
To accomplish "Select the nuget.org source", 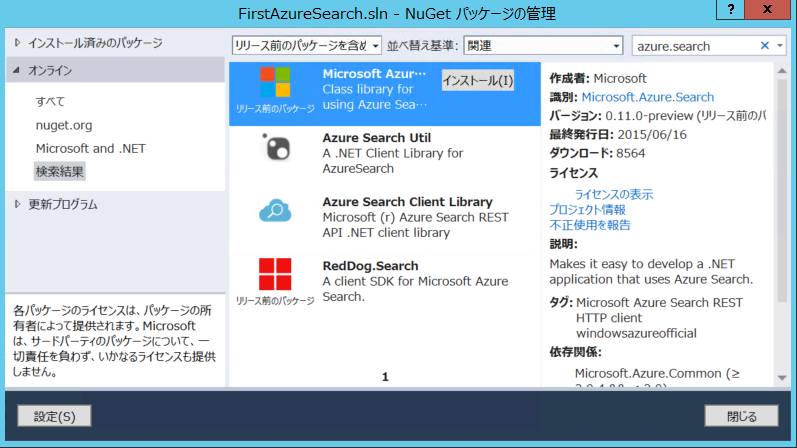I will point(64,125).
